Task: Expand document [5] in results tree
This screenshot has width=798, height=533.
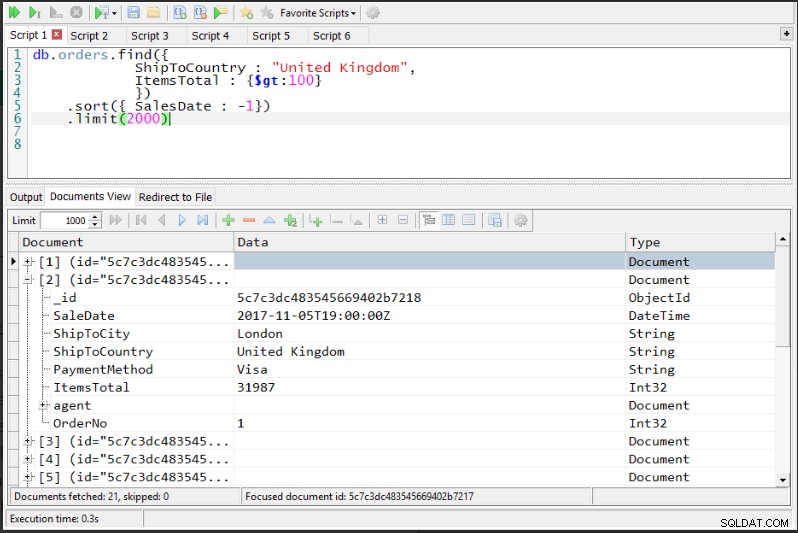Action: pyautogui.click(x=28, y=477)
